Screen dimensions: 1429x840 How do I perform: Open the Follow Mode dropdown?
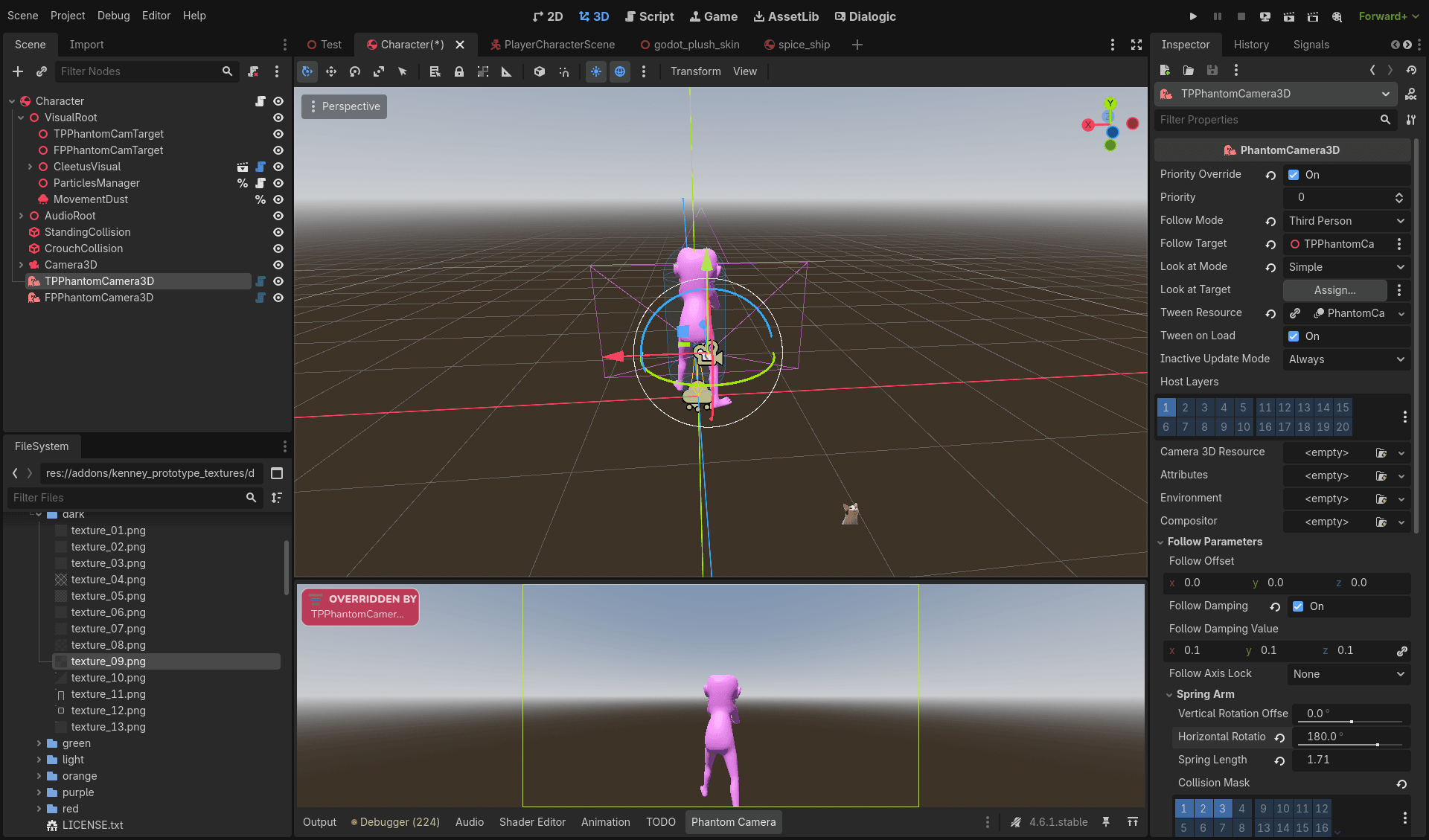(x=1346, y=221)
